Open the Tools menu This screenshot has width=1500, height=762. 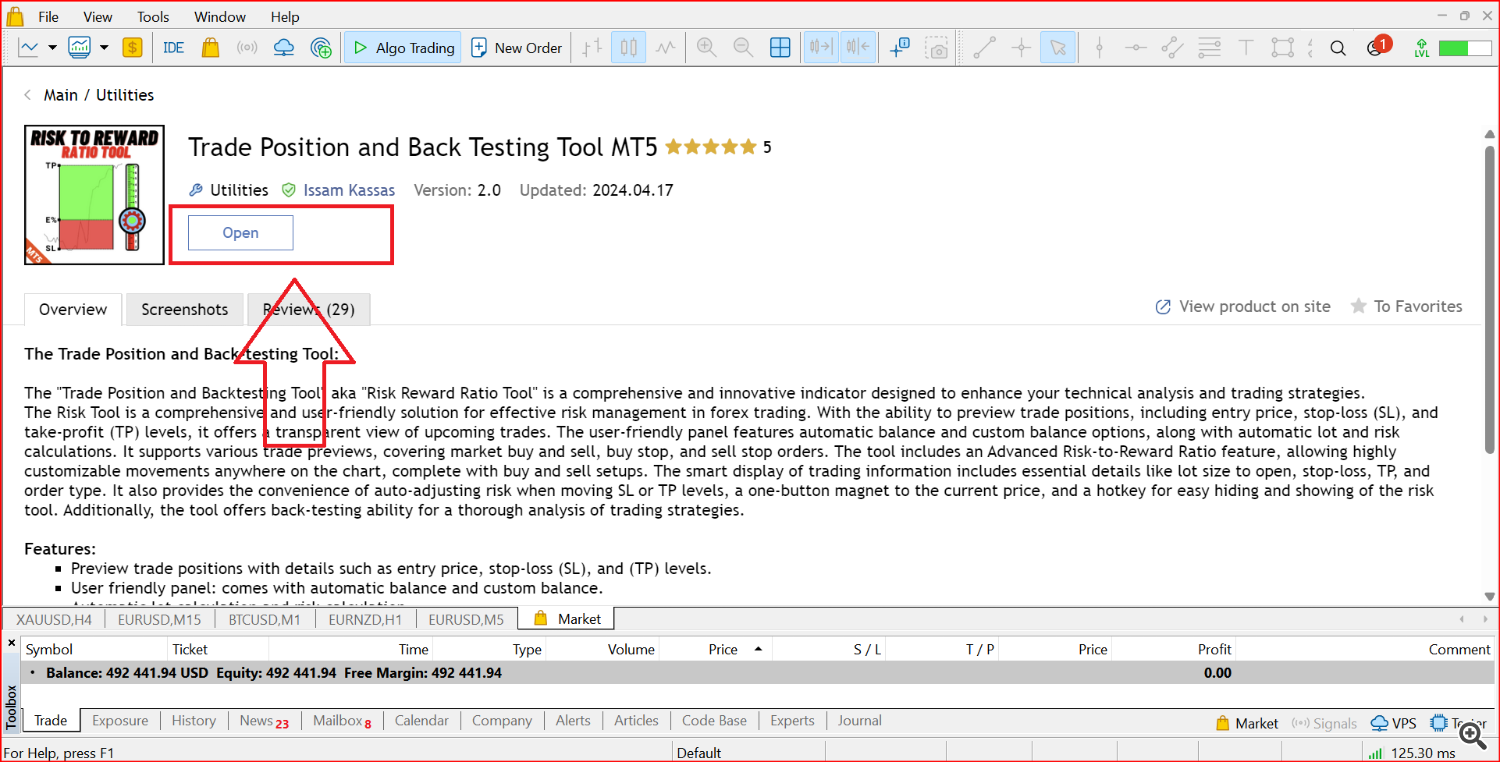pyautogui.click(x=153, y=16)
